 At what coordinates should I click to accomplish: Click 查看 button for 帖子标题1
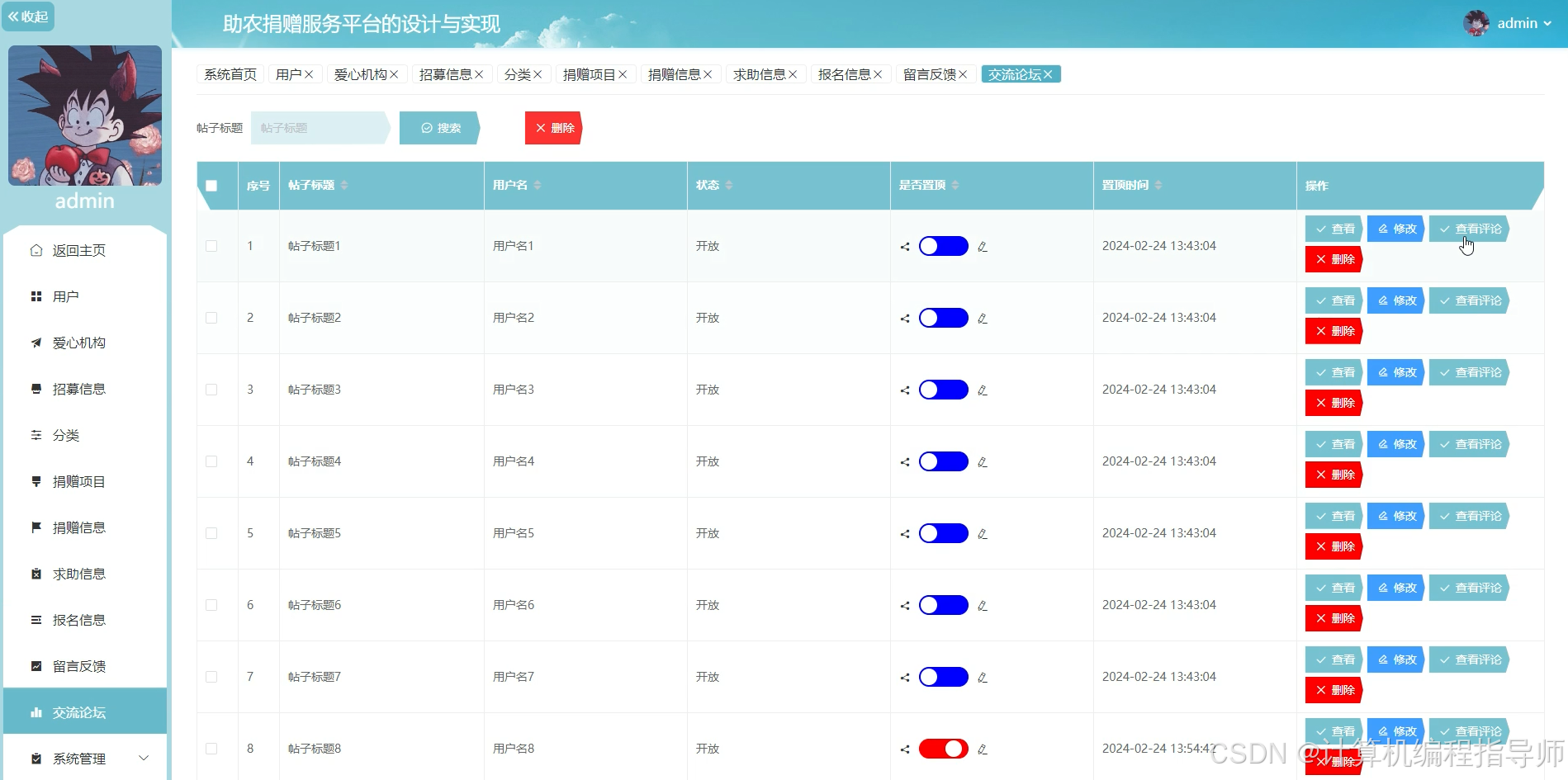[x=1334, y=229]
